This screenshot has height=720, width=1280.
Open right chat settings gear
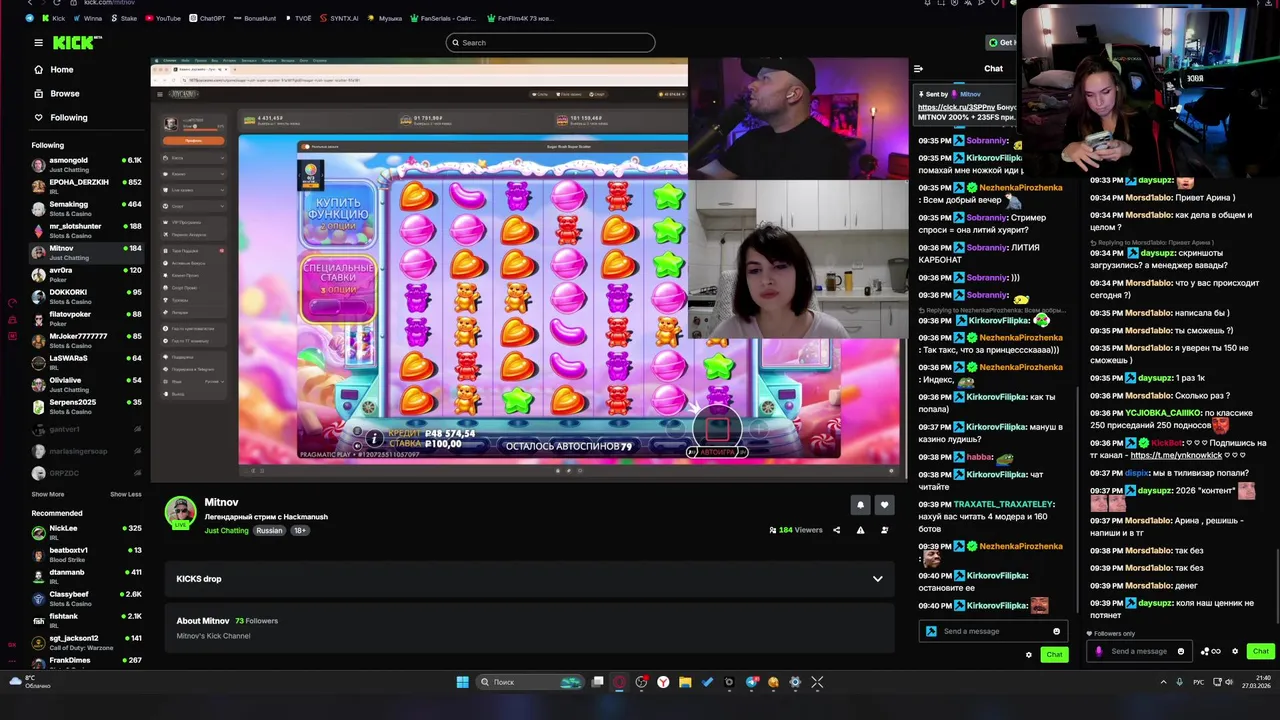tap(1234, 652)
